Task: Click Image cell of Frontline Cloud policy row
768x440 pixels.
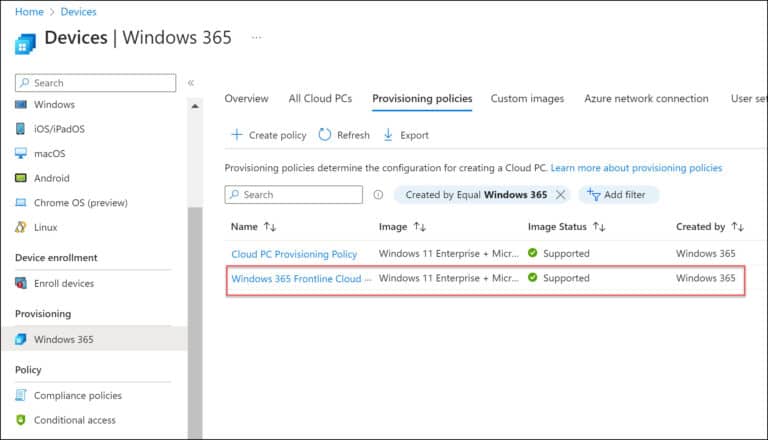Action: 449,278
